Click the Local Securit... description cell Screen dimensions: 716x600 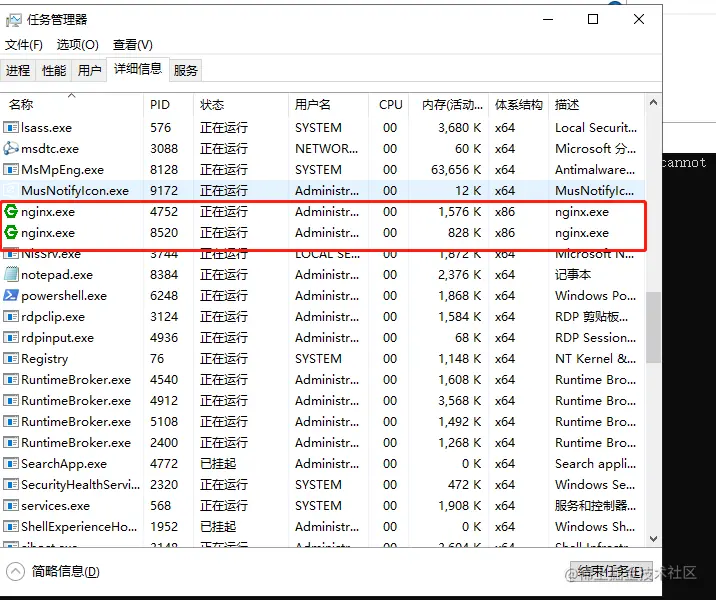[x=596, y=127]
